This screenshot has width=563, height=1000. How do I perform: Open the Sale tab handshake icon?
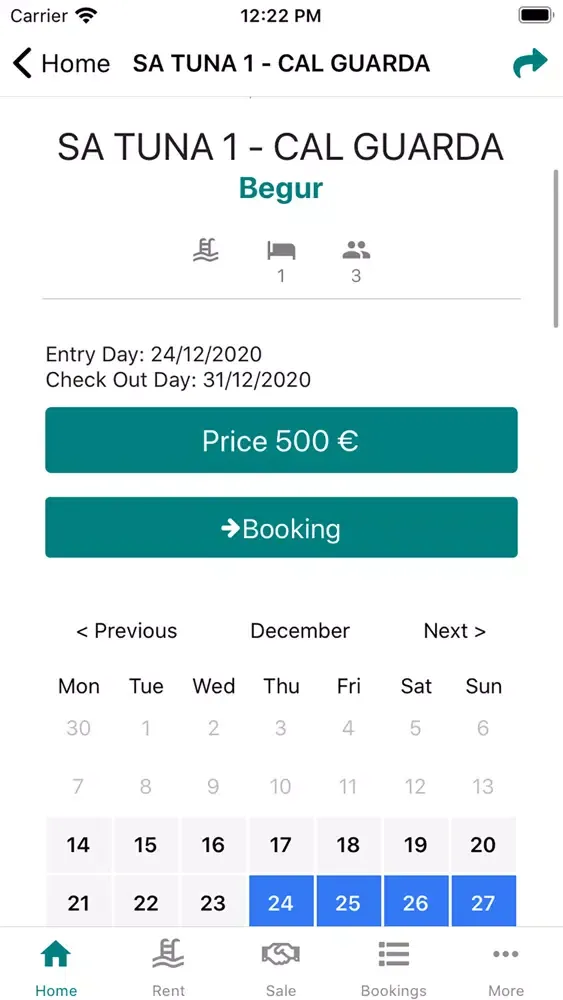click(x=281, y=954)
